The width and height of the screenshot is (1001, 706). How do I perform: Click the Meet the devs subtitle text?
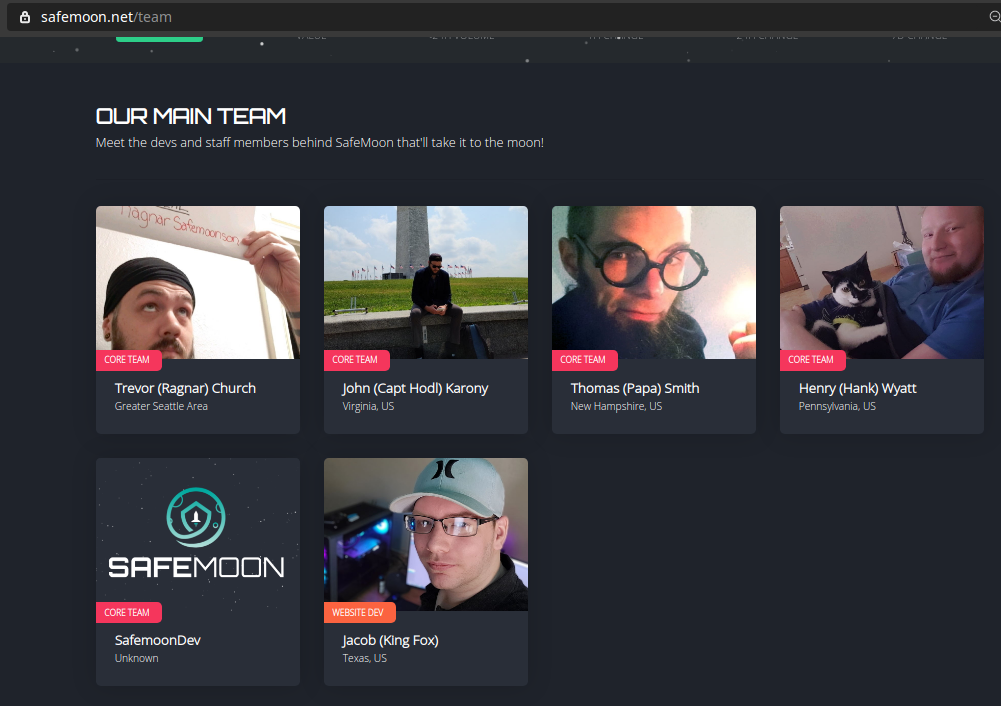coord(319,142)
